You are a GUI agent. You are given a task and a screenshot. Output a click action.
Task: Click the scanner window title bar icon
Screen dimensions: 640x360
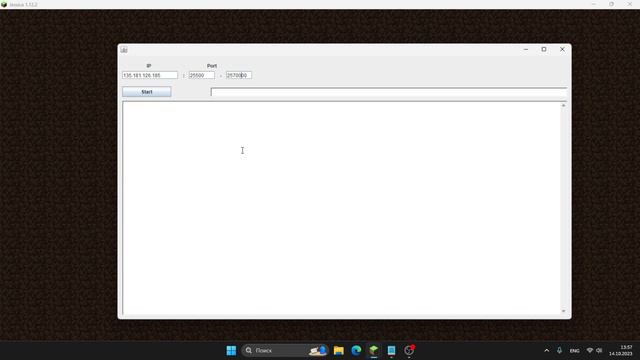point(124,50)
